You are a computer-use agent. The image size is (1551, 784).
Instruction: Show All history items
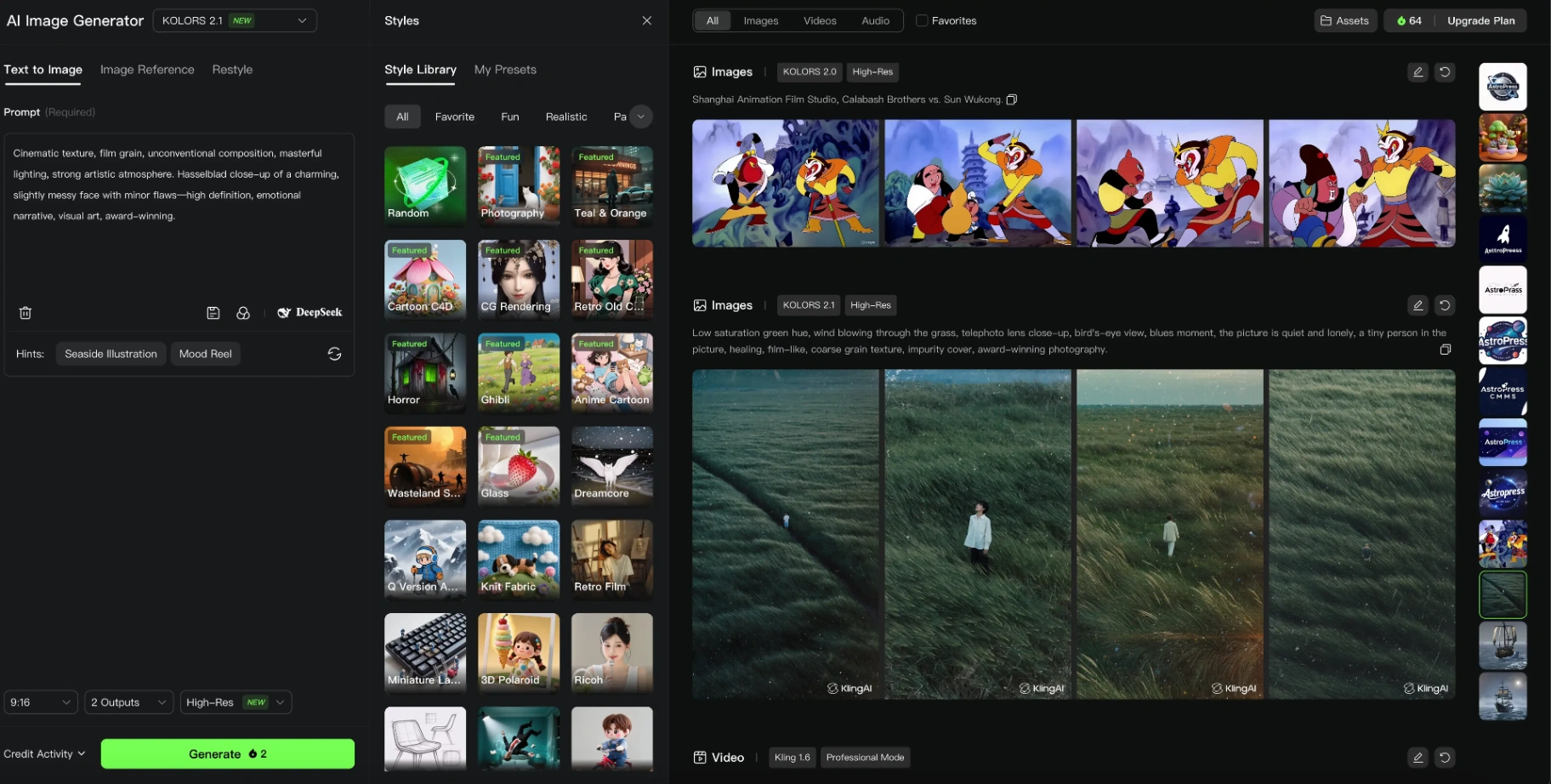pyautogui.click(x=713, y=20)
